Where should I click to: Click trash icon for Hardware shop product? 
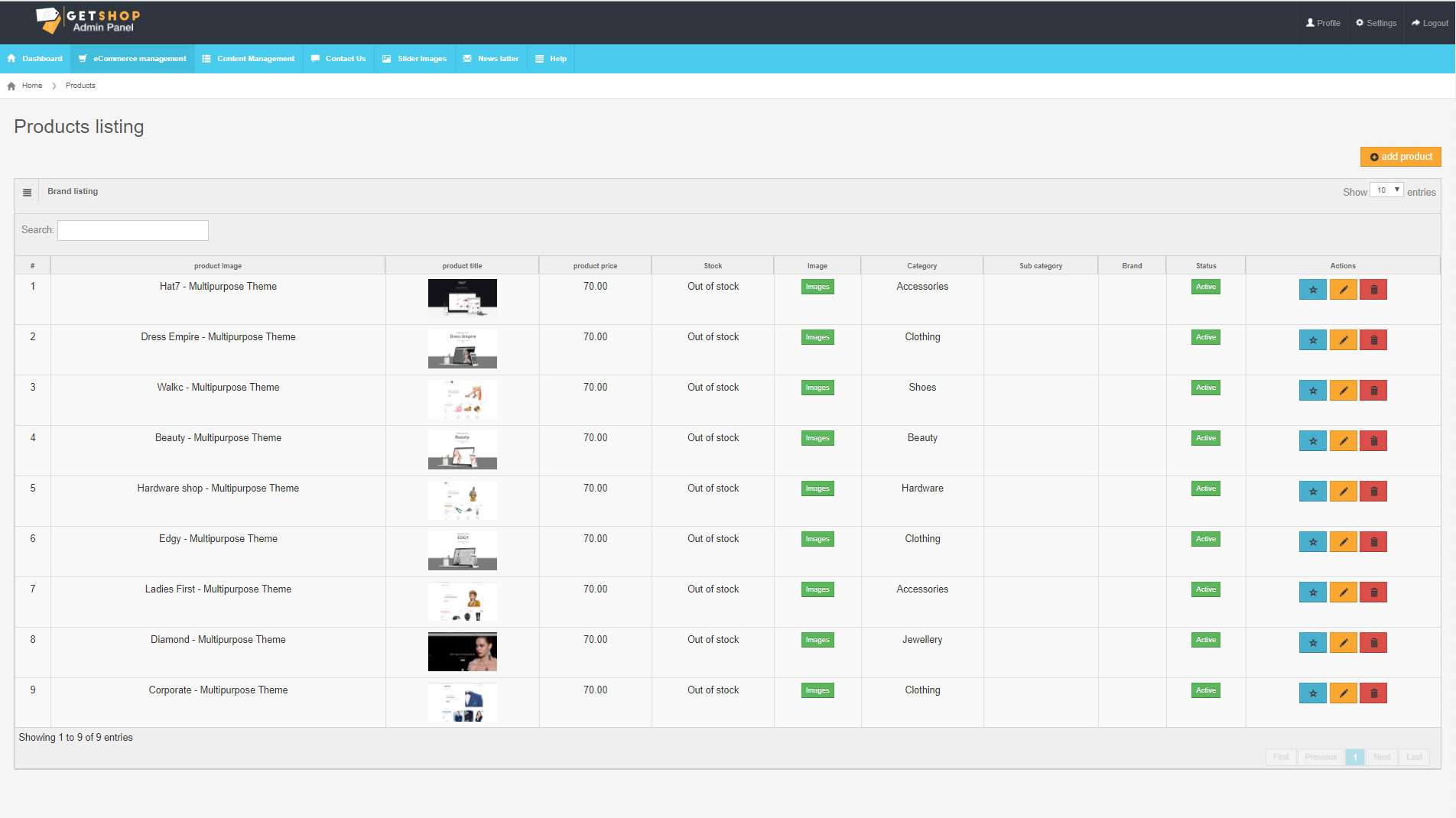(x=1373, y=492)
